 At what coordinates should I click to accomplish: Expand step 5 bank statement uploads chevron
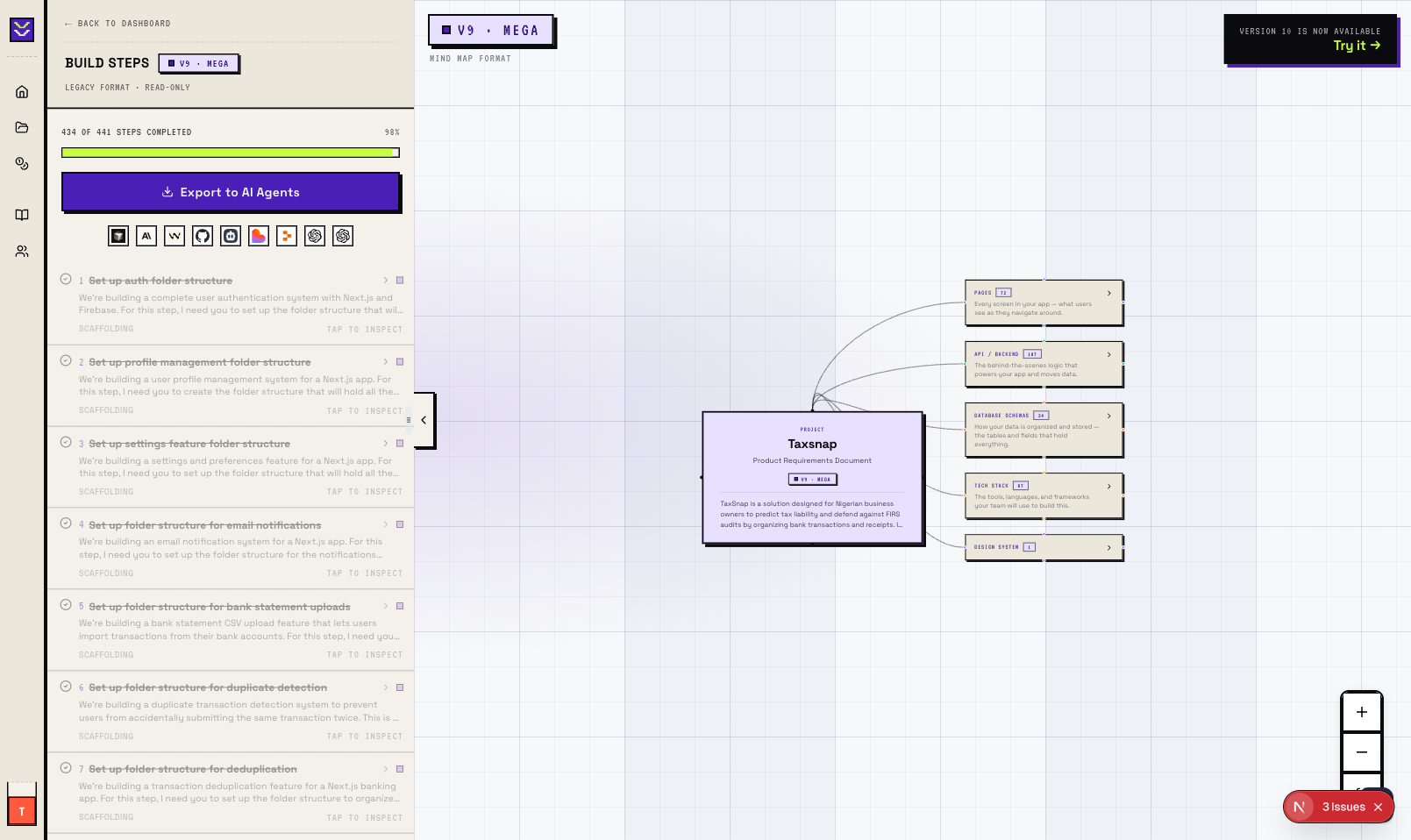click(x=386, y=607)
